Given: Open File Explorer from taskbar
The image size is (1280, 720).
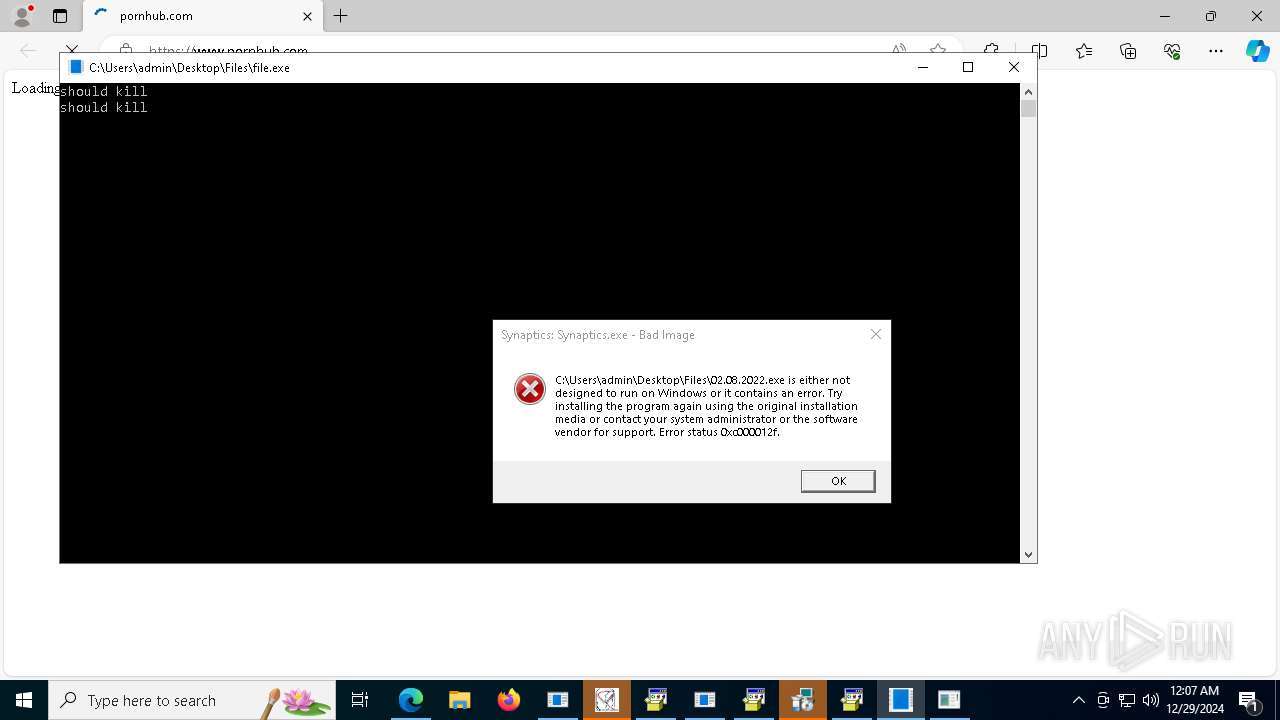Looking at the screenshot, I should pyautogui.click(x=460, y=700).
